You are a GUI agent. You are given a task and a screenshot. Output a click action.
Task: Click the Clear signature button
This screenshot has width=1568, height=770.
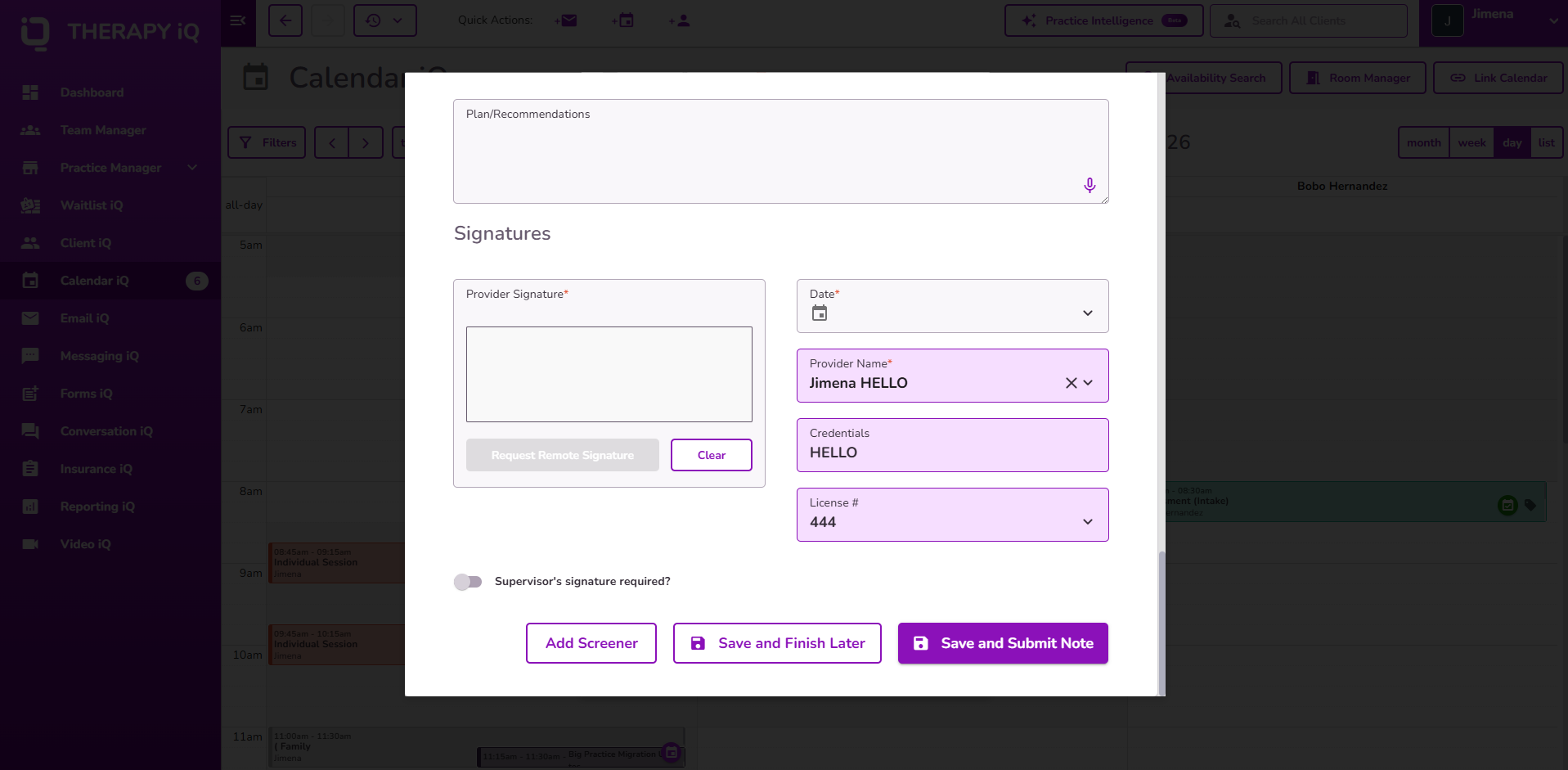pyautogui.click(x=712, y=455)
